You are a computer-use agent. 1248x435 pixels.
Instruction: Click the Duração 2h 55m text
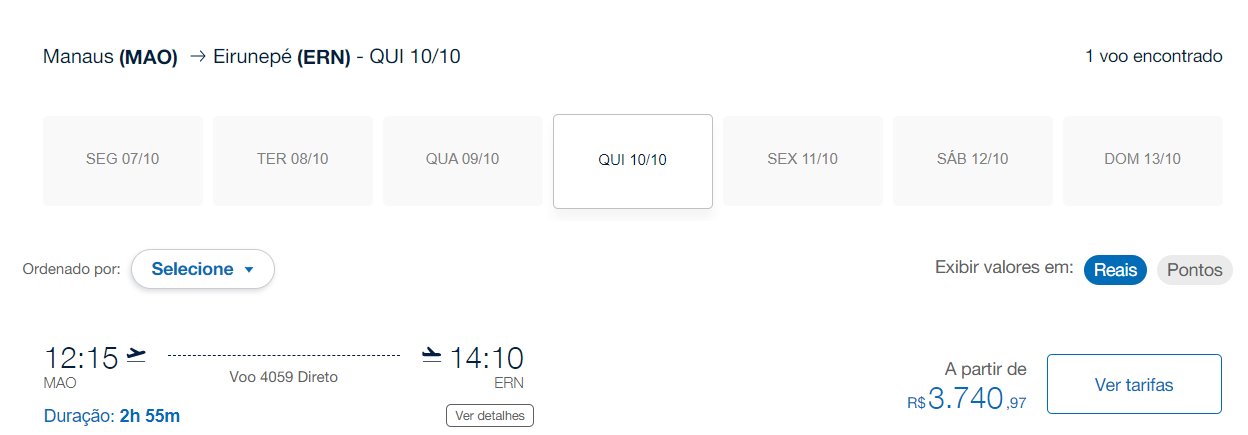[112, 415]
